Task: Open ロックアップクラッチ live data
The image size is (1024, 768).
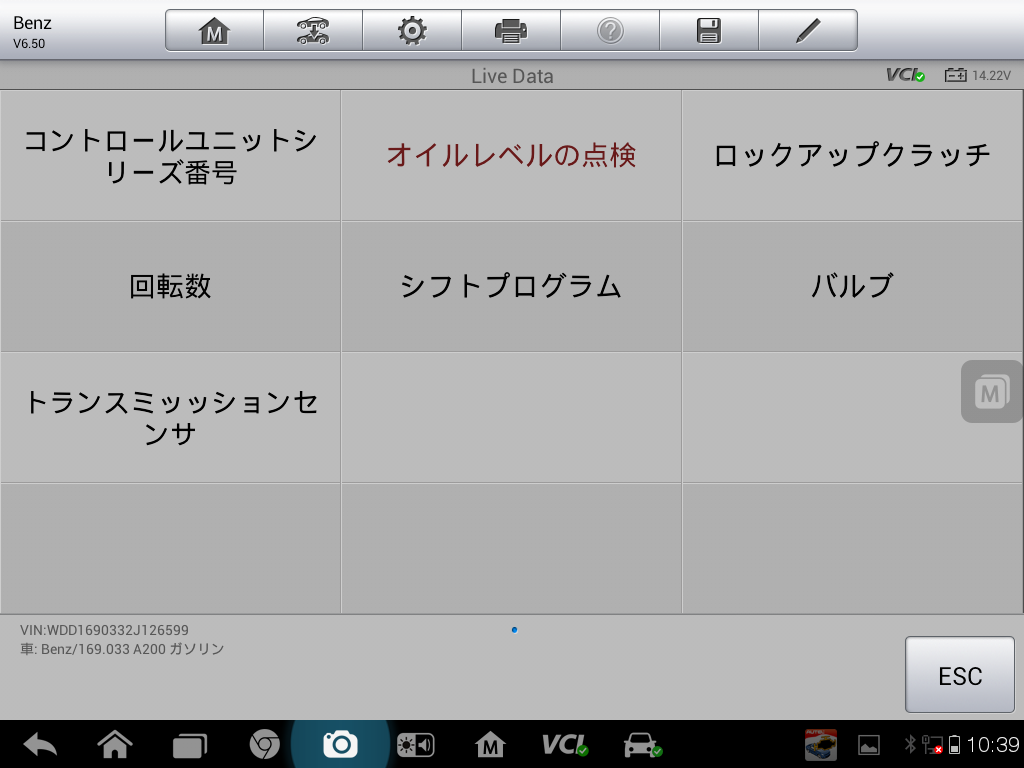Action: [852, 155]
